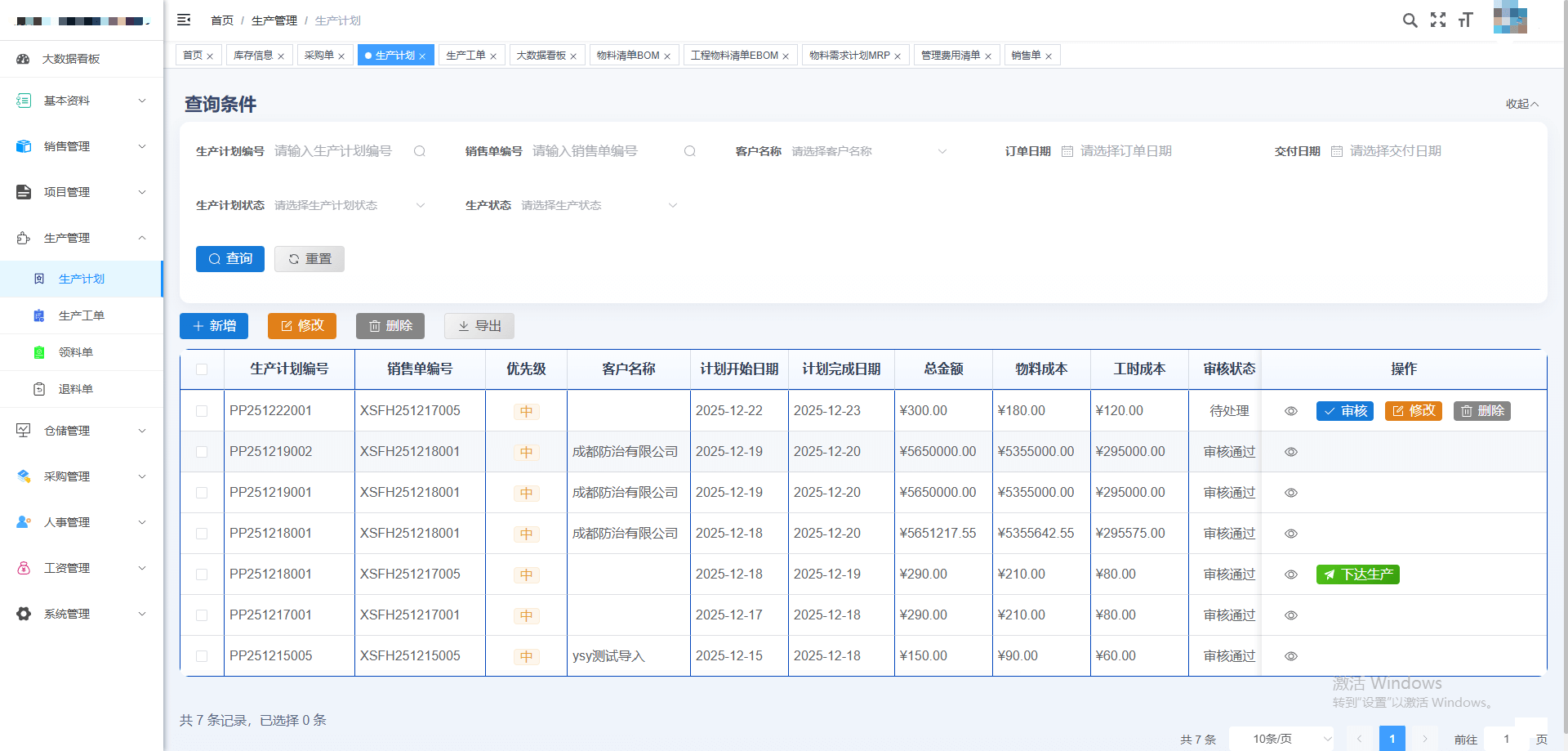Collapse the sidebar with the hamburger icon

[x=184, y=20]
